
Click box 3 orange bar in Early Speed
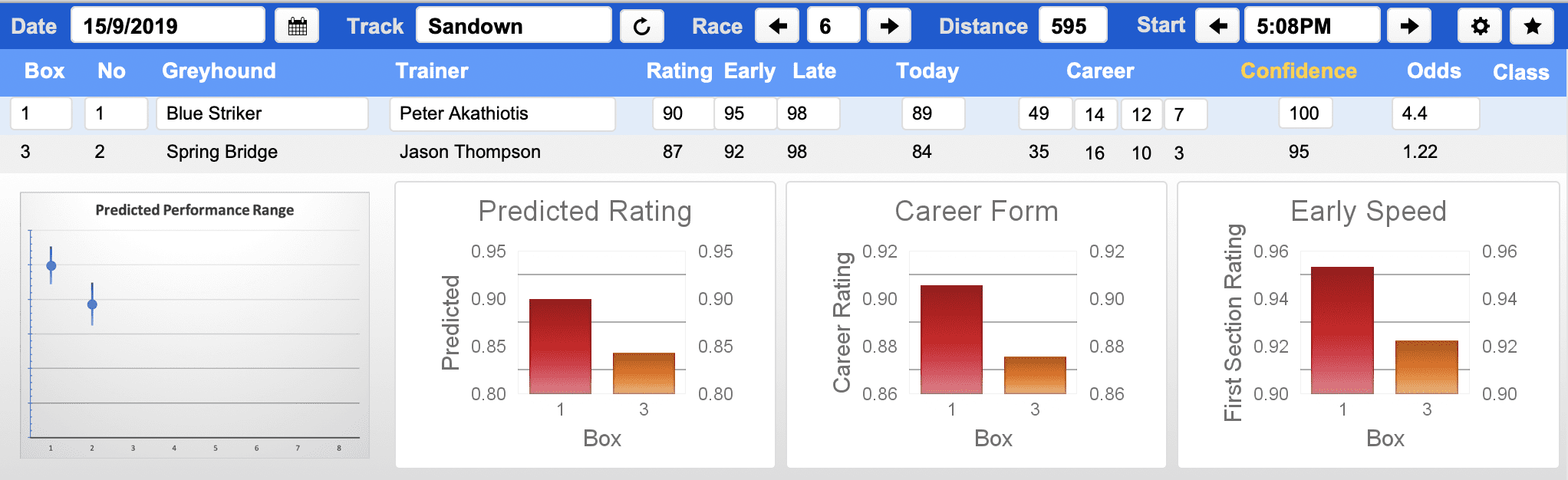1426,367
